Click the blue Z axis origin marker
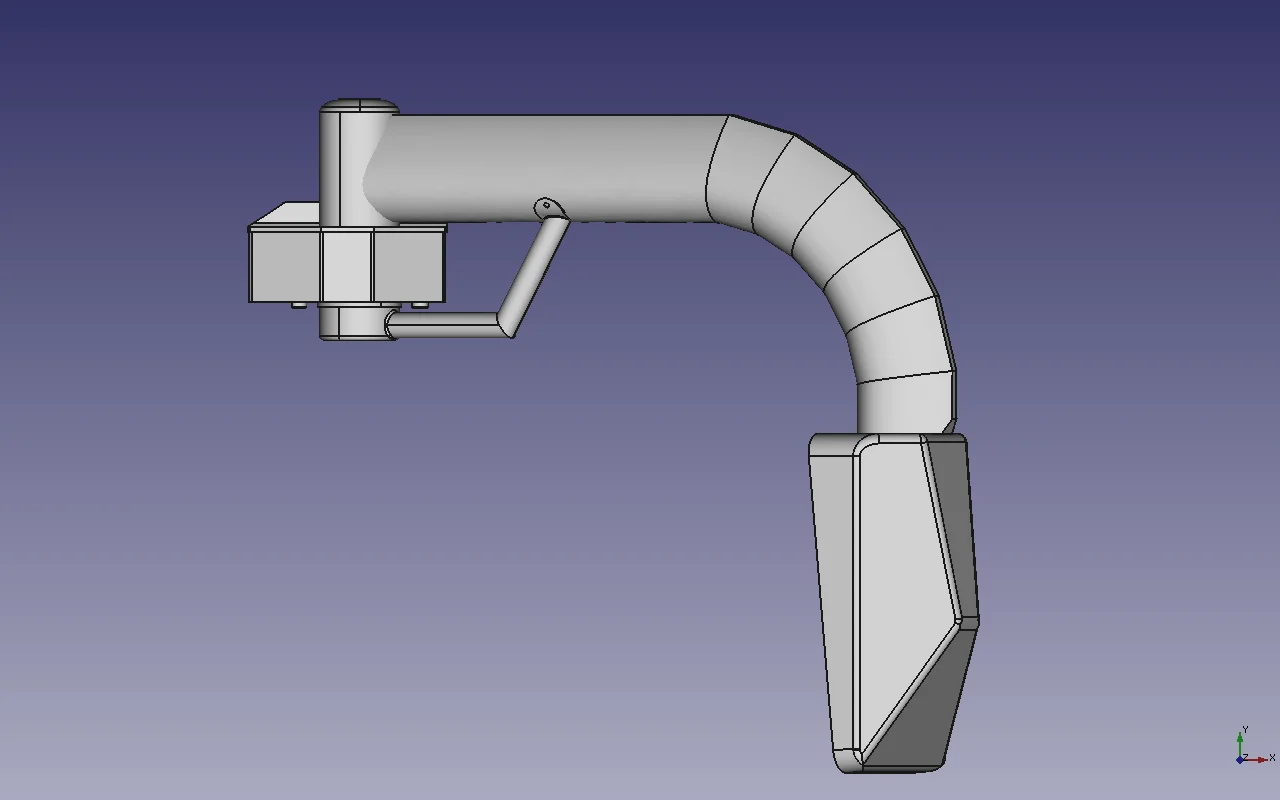1280x800 pixels. click(1240, 760)
